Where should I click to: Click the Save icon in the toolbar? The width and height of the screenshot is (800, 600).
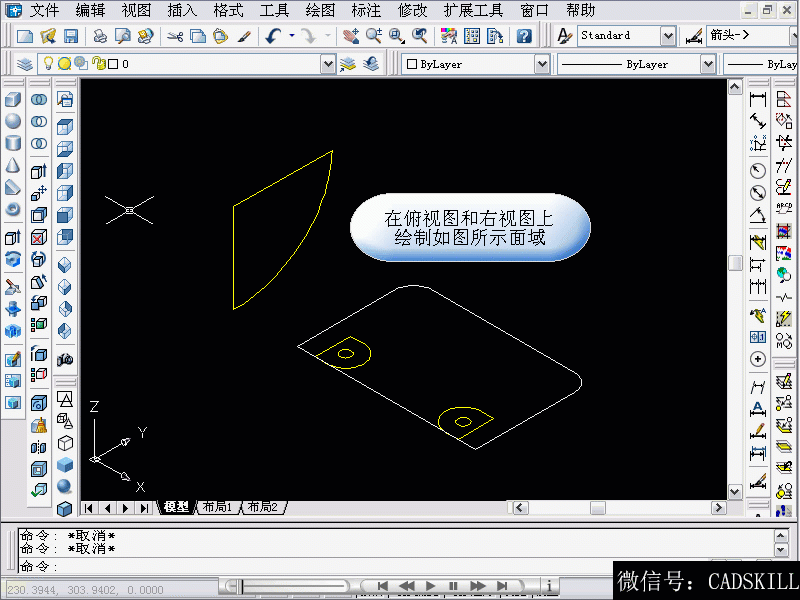point(71,36)
